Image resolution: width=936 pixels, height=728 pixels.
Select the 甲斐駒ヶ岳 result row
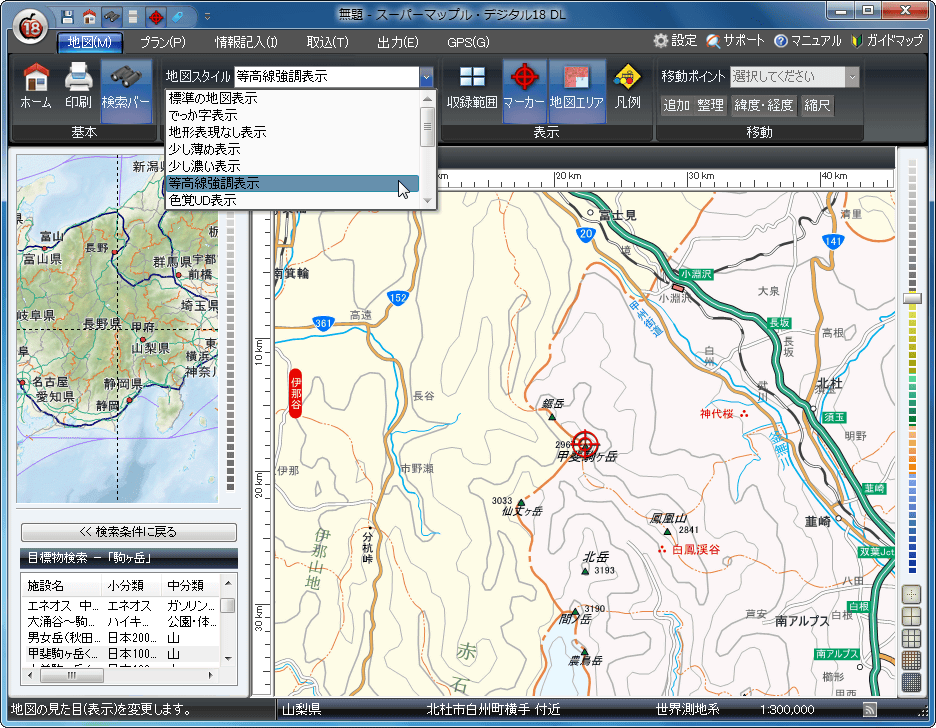(121, 654)
